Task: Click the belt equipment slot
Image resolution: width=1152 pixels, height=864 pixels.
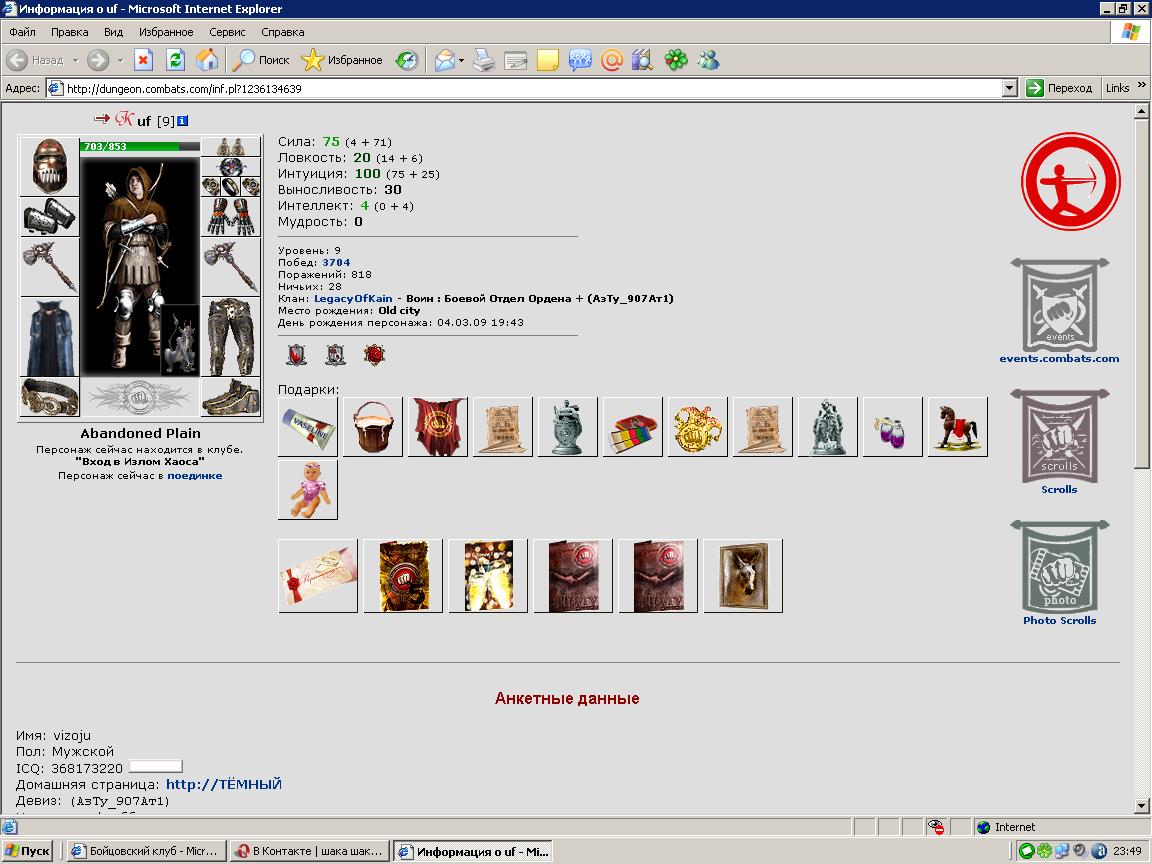Action: pyautogui.click(x=50, y=397)
